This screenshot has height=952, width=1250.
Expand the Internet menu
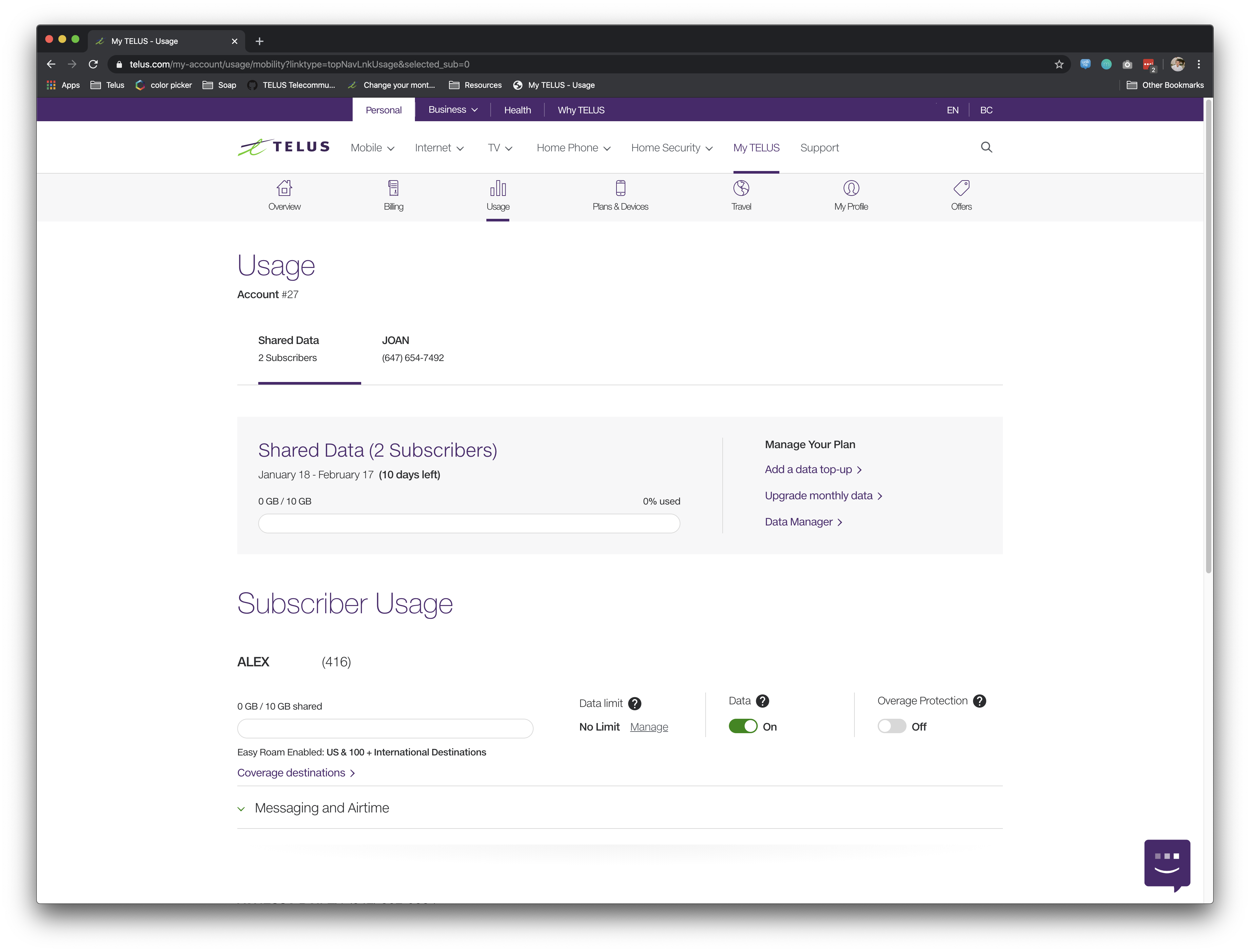(x=439, y=148)
